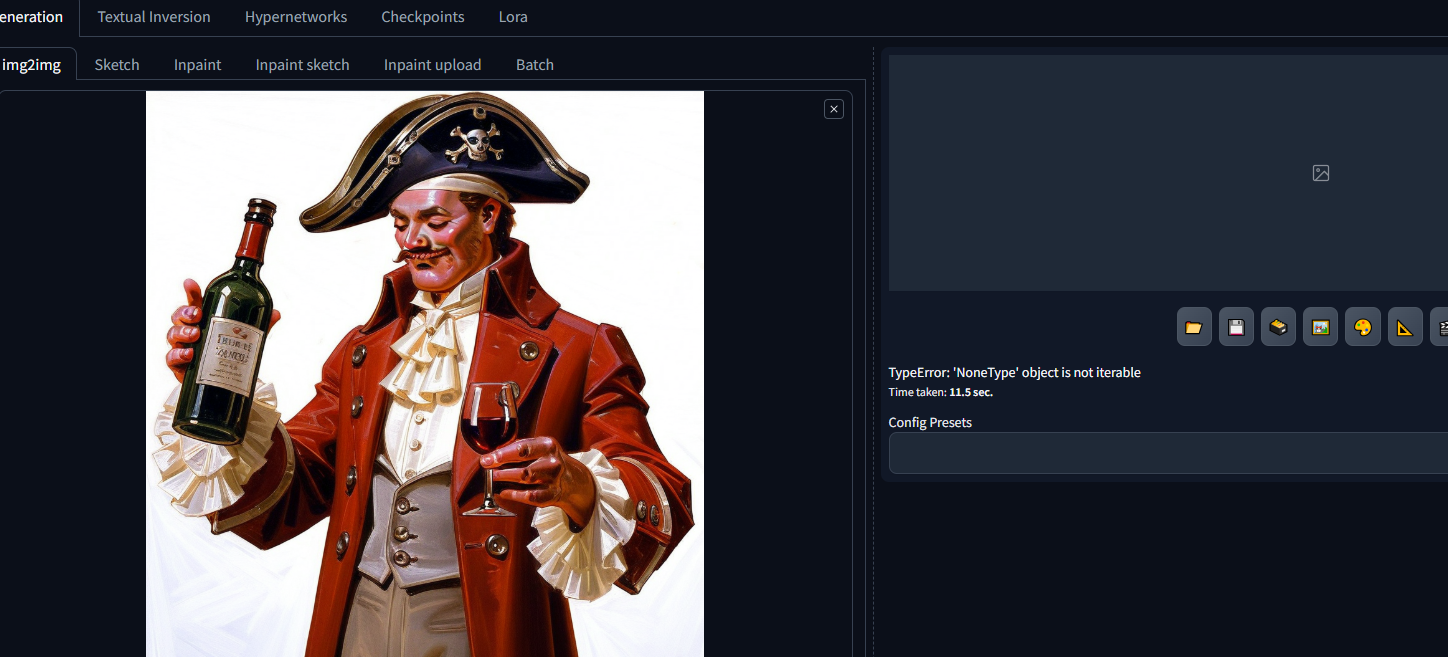Viewport: 1448px width, 657px height.
Task: Open the Lora tab
Action: (513, 17)
